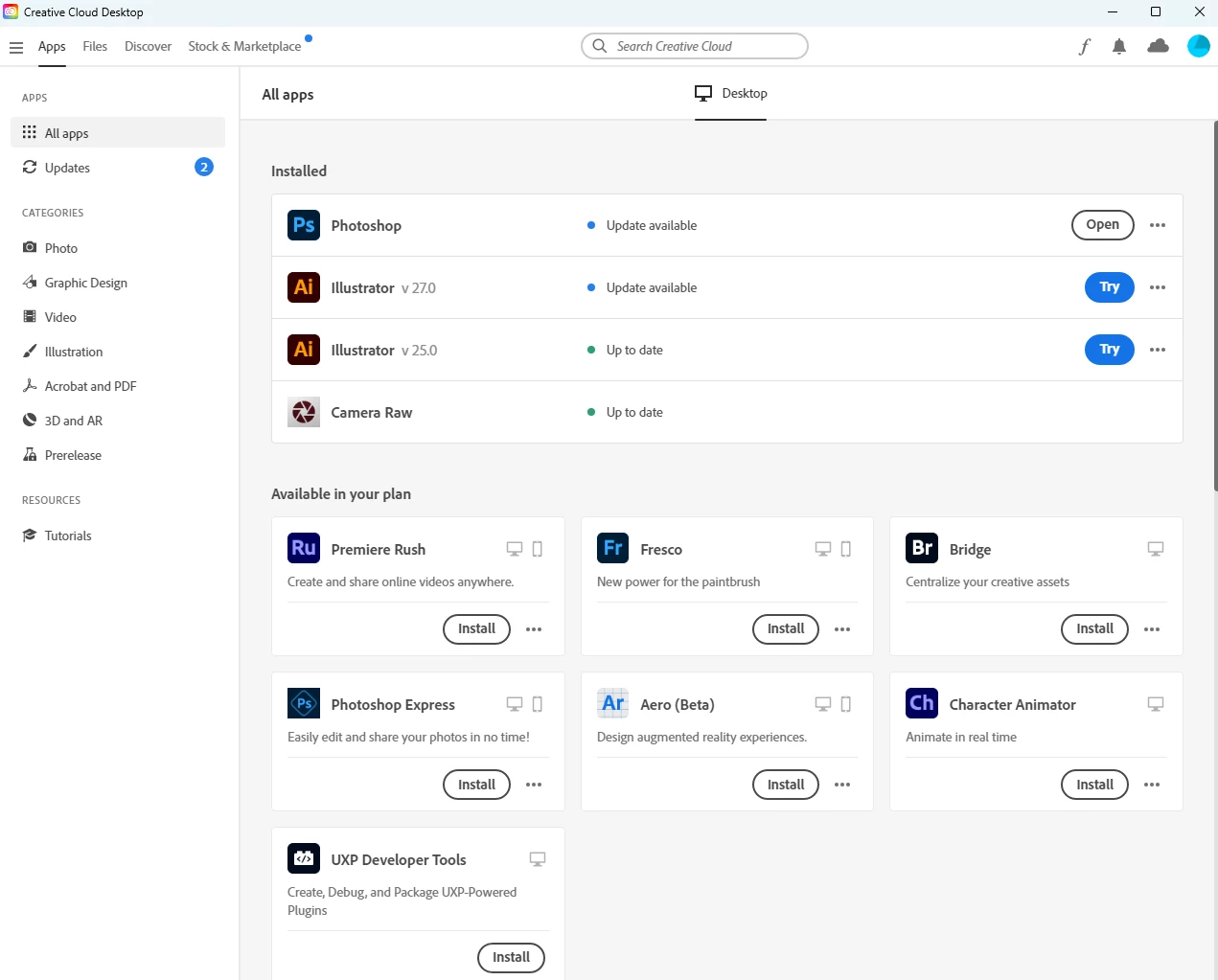Open more options for Illustrator v 27.0
The height and width of the screenshot is (980, 1218).
point(1158,287)
